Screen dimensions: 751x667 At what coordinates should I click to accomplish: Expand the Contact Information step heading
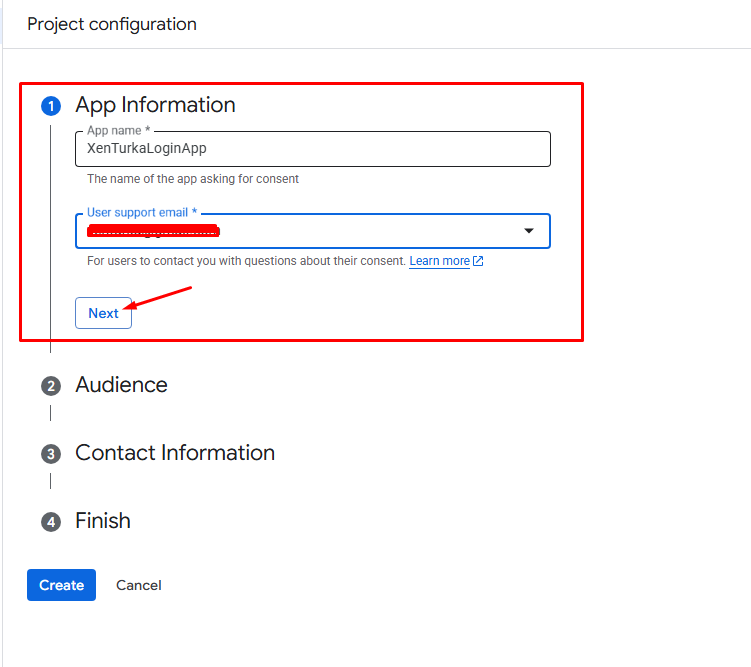[175, 453]
